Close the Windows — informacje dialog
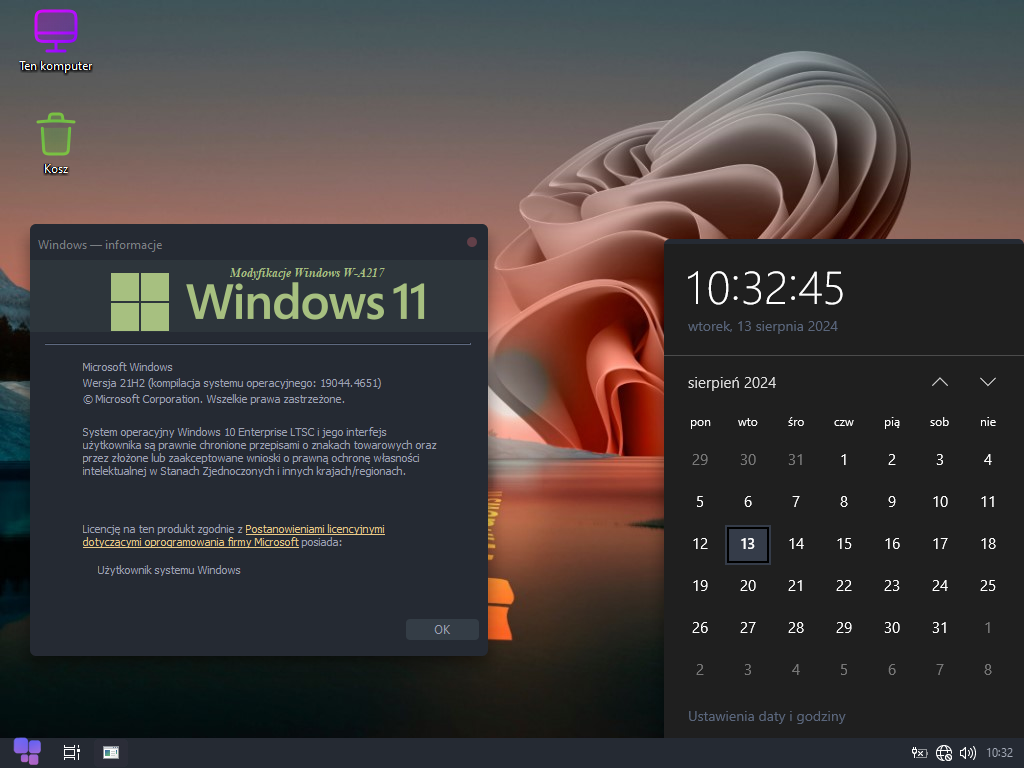This screenshot has width=1024, height=768. tap(472, 242)
